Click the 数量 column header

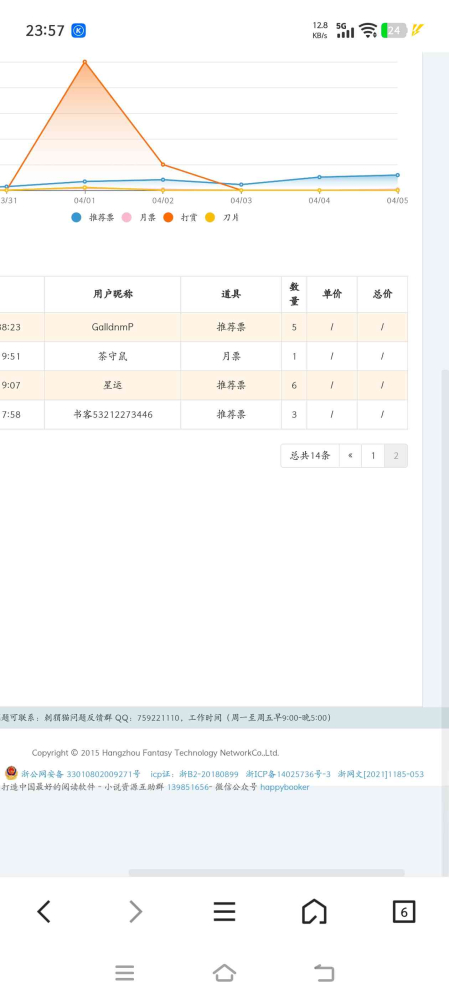pyautogui.click(x=294, y=294)
